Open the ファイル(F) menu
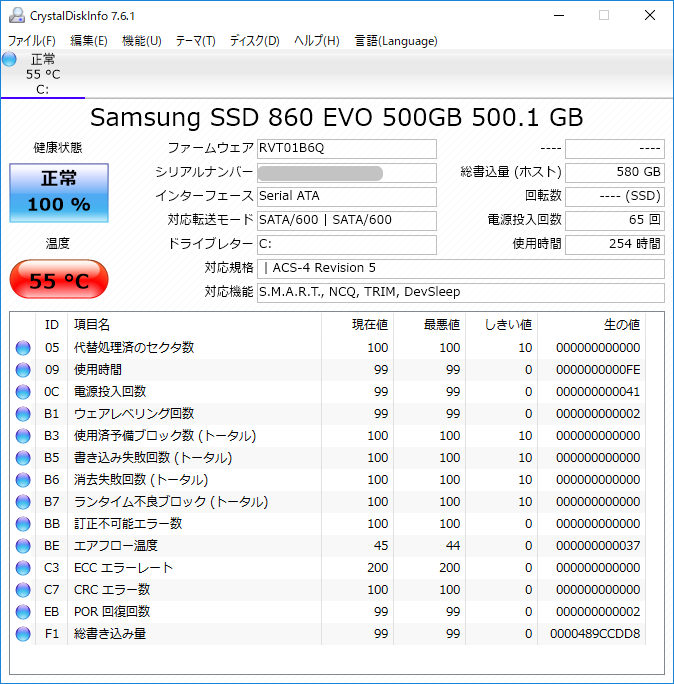 32,41
